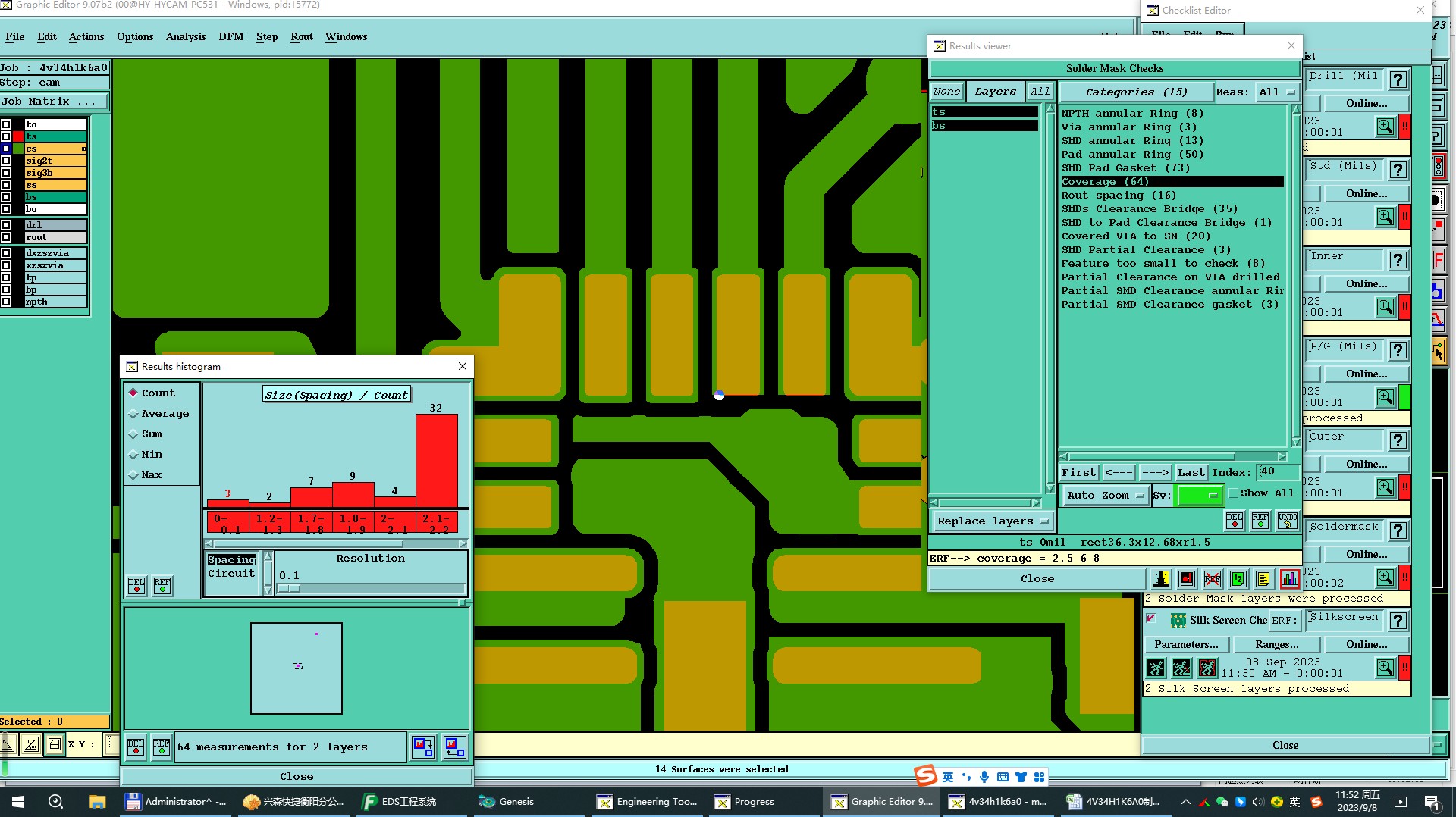The height and width of the screenshot is (817, 1456).
Task: Click the UNDO icon in Results viewer
Action: coord(1288,521)
